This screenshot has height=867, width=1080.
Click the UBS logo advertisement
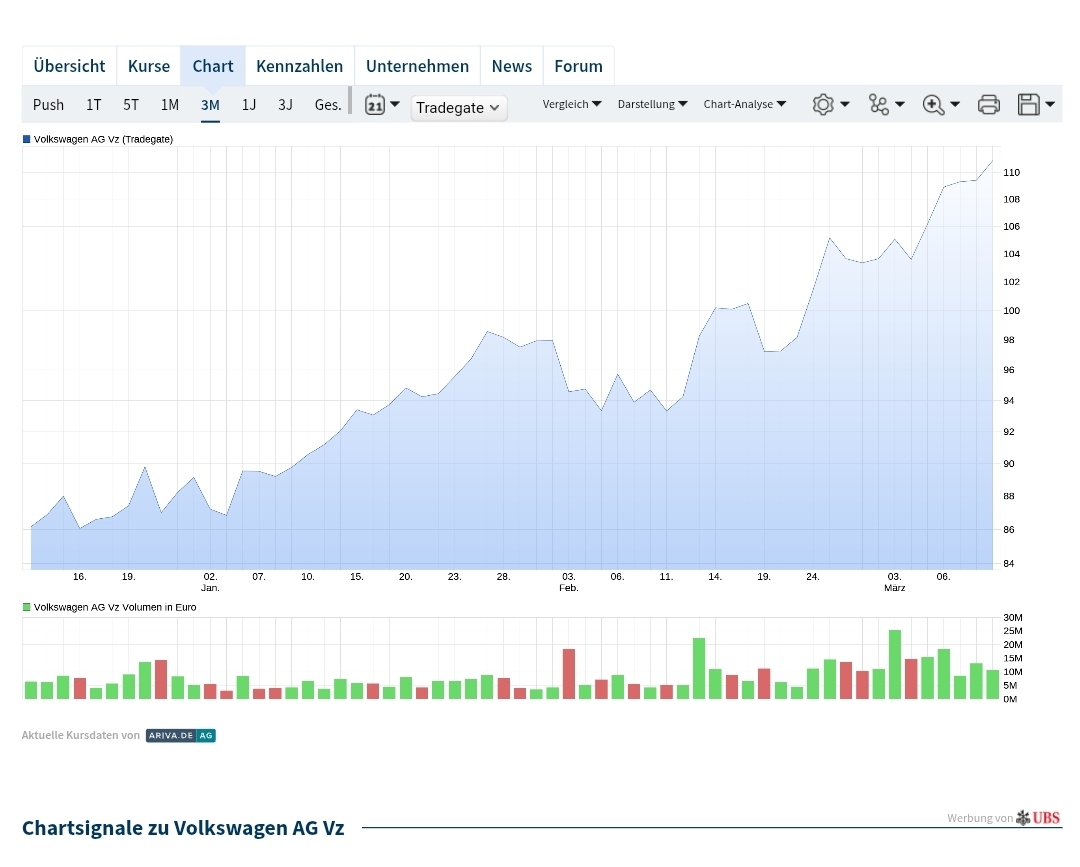pyautogui.click(x=1039, y=817)
